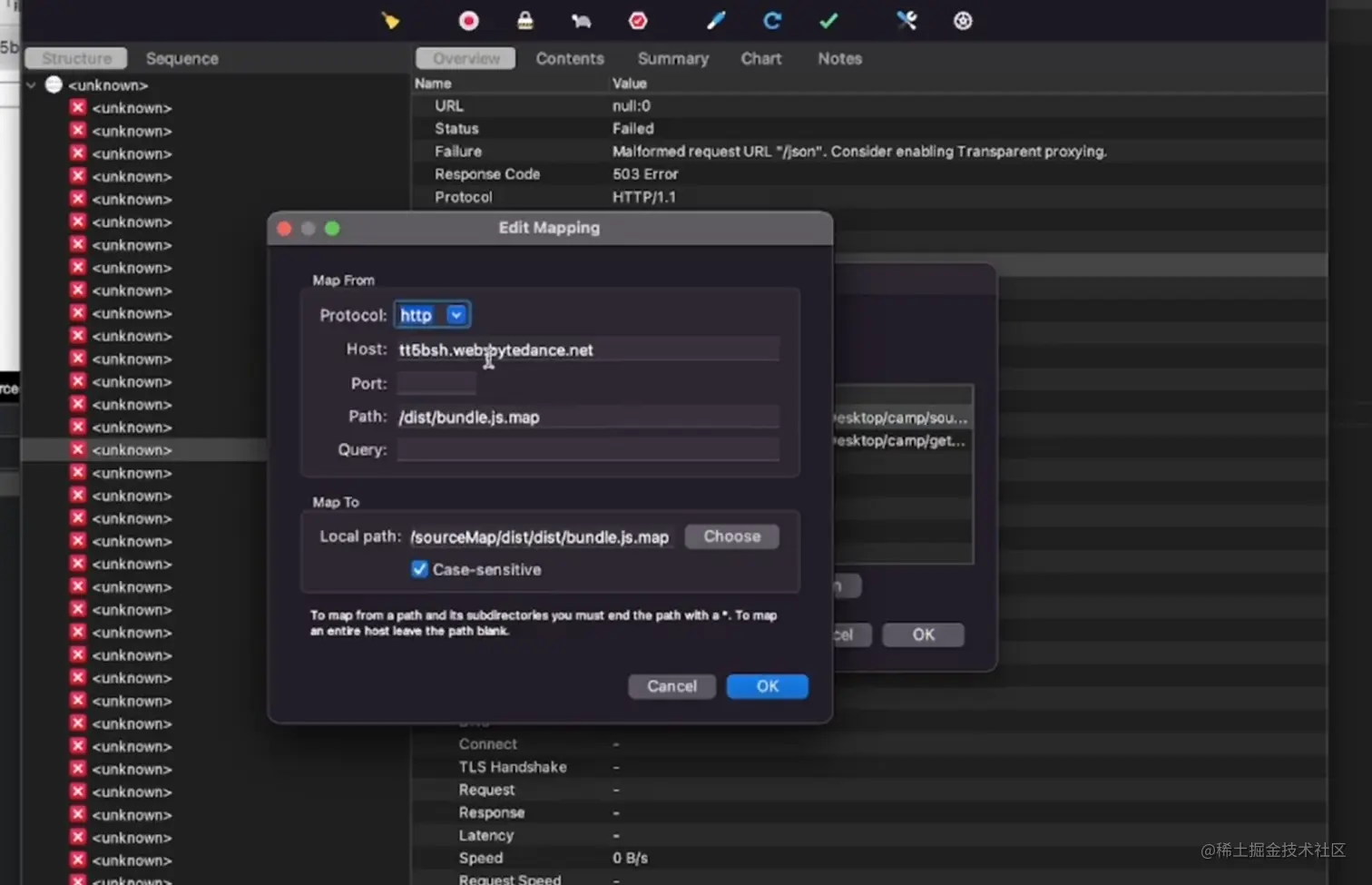Open the Tools wrench icon
Image resolution: width=1372 pixels, height=885 pixels.
coord(906,20)
